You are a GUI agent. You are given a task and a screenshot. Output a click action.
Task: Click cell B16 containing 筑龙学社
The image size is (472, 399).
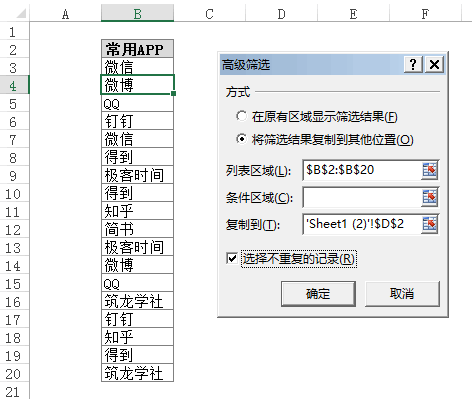coord(137,301)
